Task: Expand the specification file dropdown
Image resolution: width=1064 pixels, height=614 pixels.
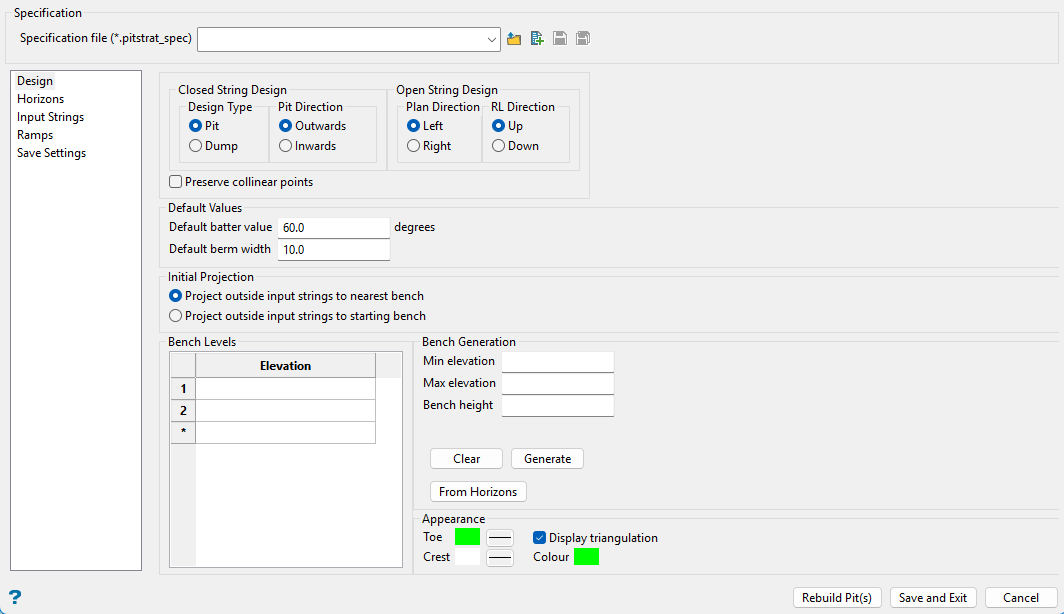Action: (491, 39)
